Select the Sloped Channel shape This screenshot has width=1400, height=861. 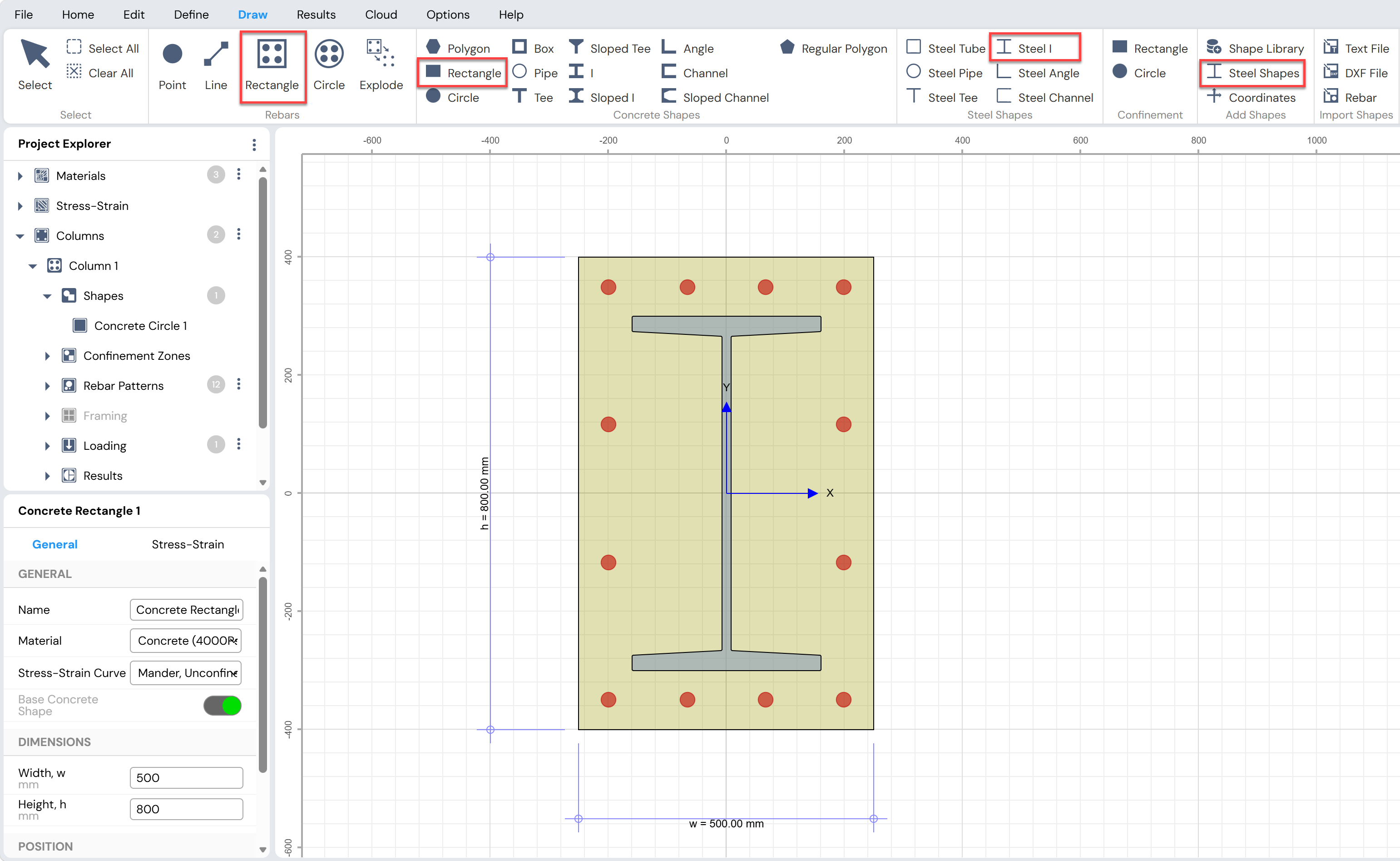[715, 97]
